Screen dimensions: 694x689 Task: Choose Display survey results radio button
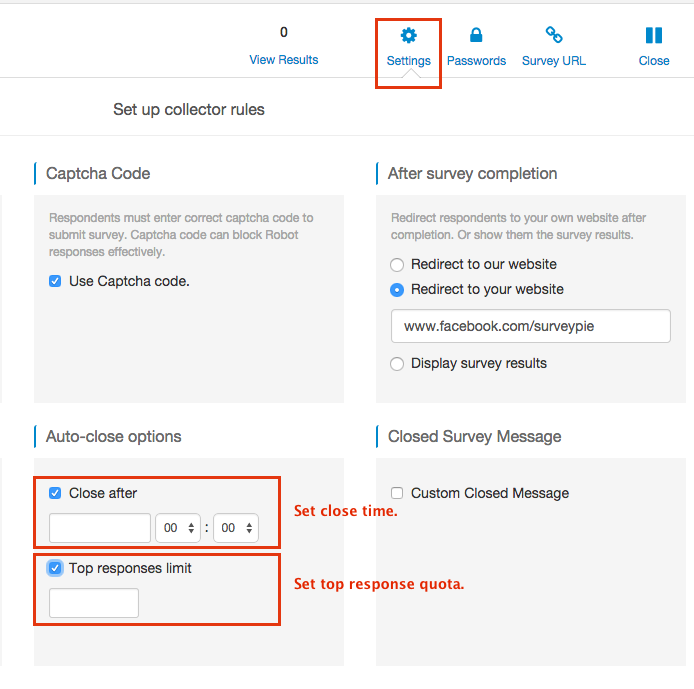[x=397, y=364]
